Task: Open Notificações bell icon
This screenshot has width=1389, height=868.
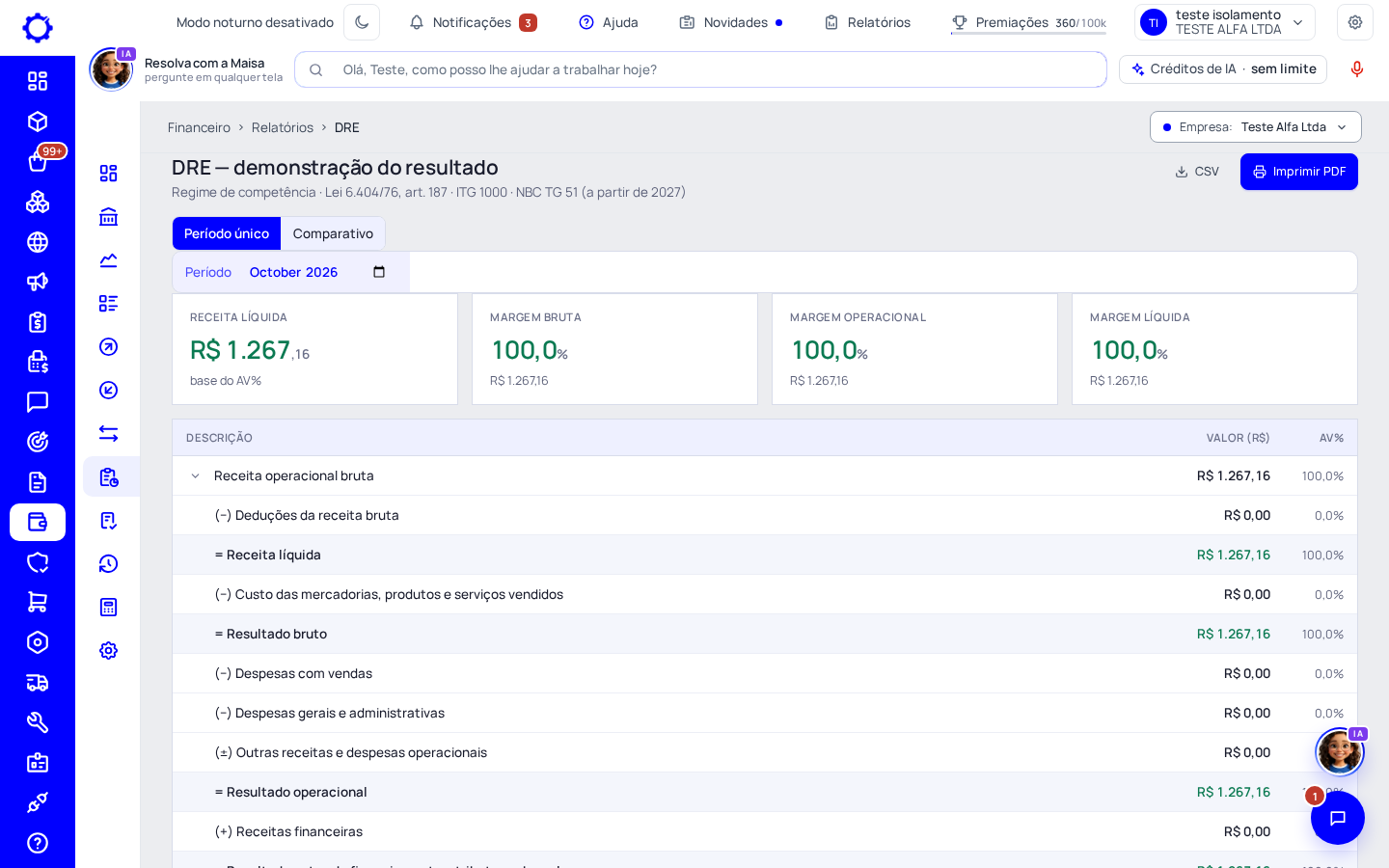Action: tap(417, 22)
